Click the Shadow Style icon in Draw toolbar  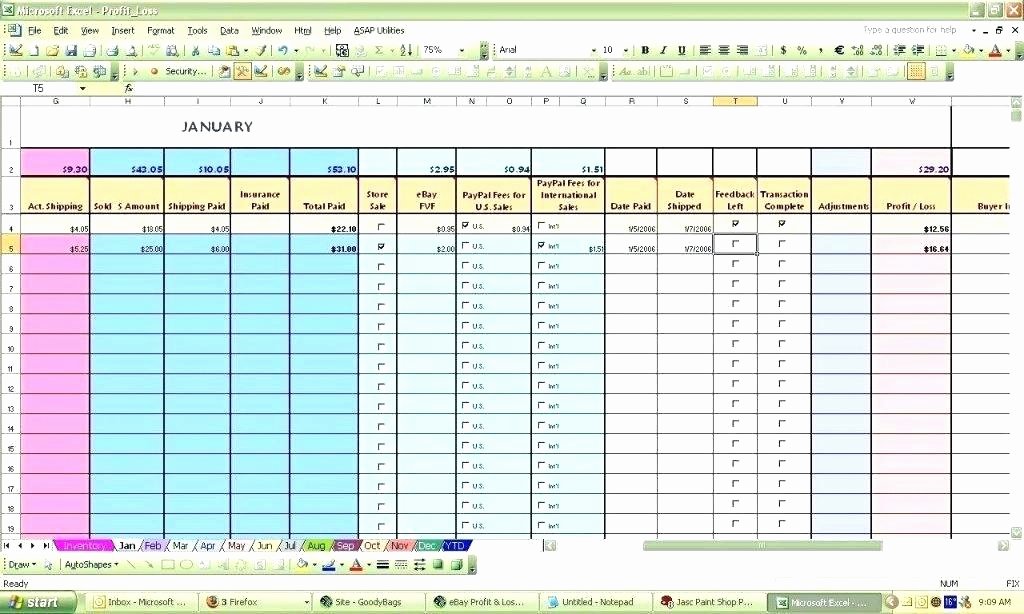(x=438, y=565)
